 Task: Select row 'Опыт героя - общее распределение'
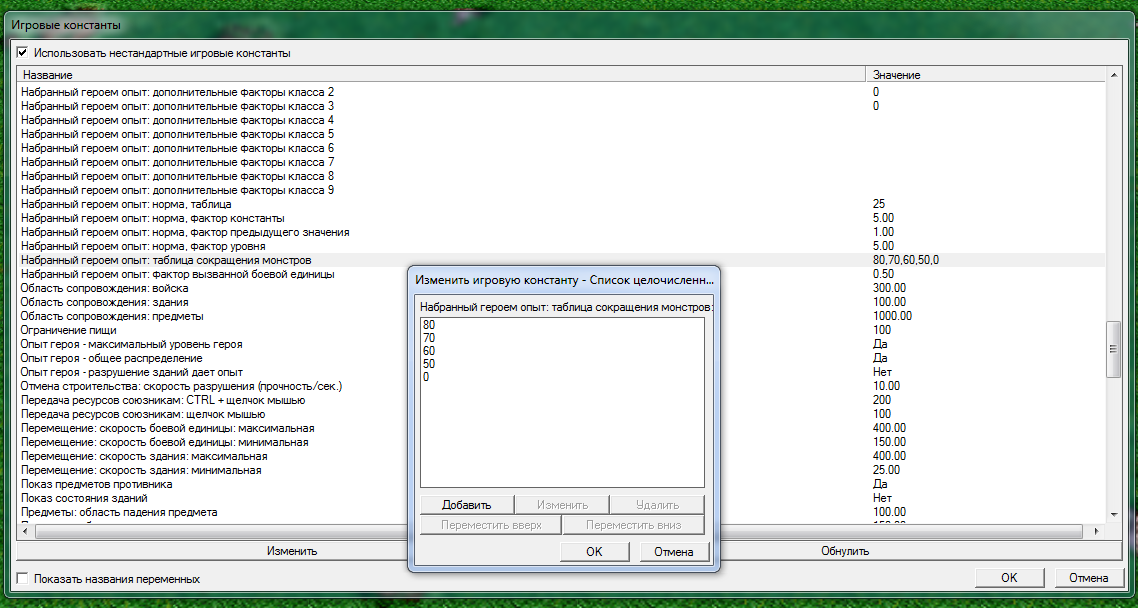(x=213, y=358)
